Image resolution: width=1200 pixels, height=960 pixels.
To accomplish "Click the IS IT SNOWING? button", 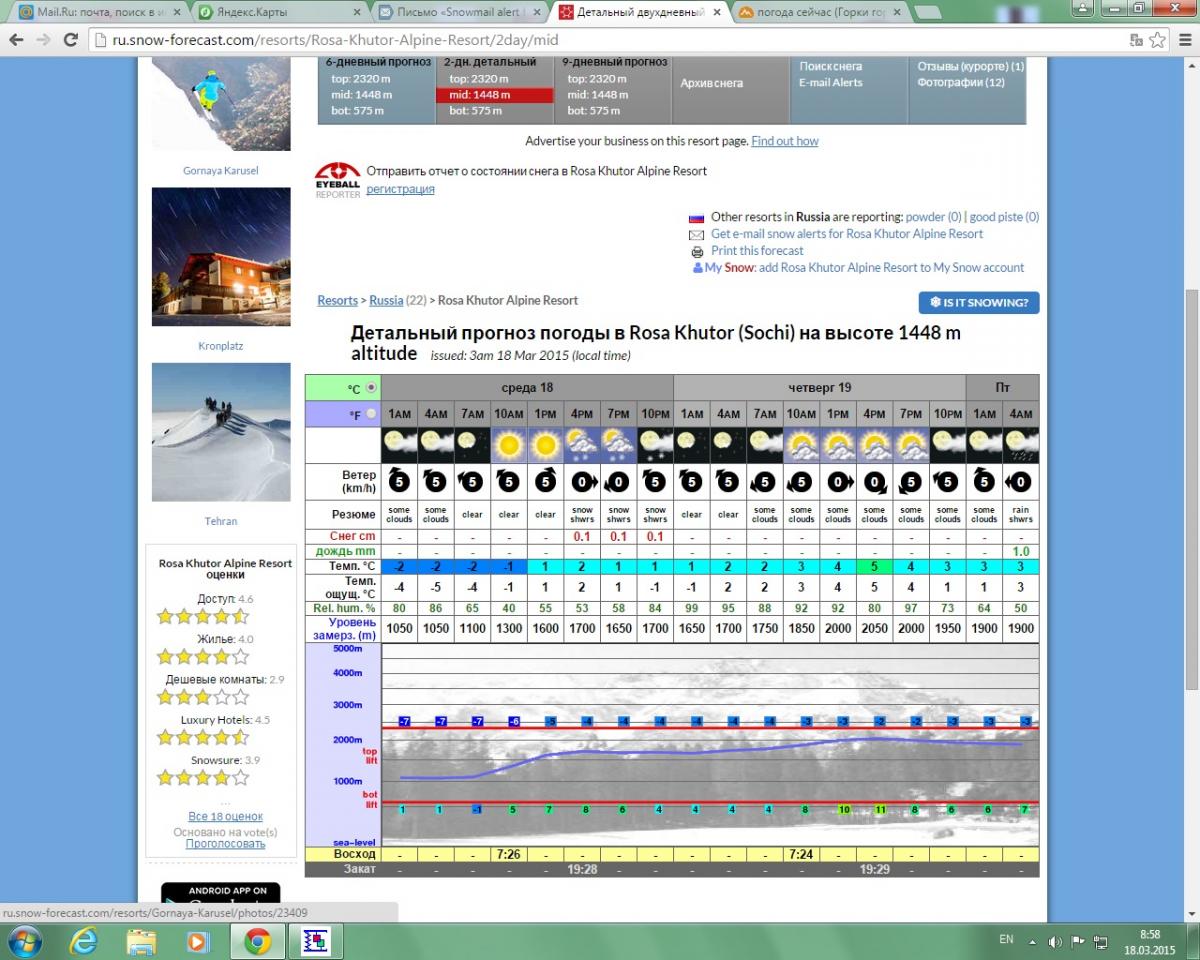I will (x=979, y=302).
